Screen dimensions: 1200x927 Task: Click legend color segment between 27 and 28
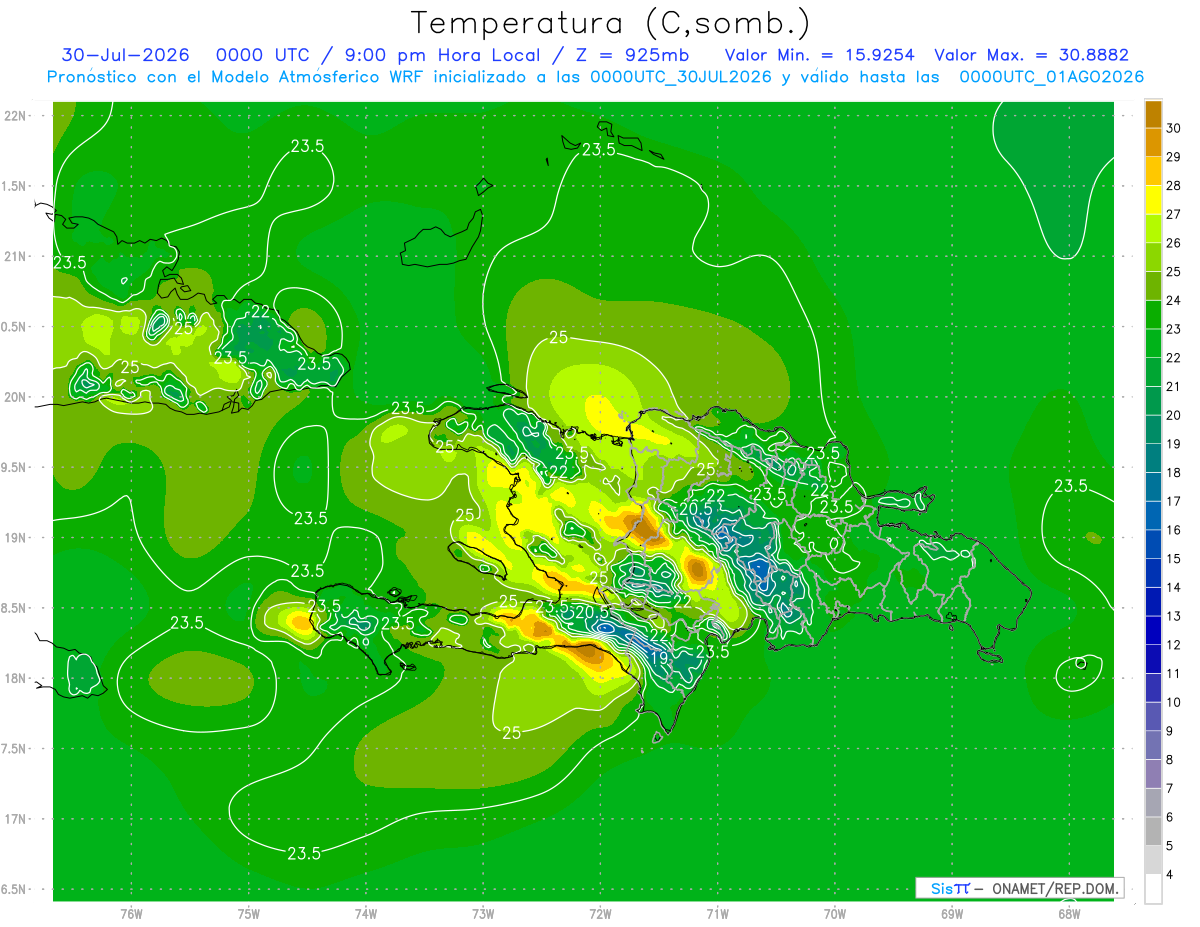[x=1153, y=200]
